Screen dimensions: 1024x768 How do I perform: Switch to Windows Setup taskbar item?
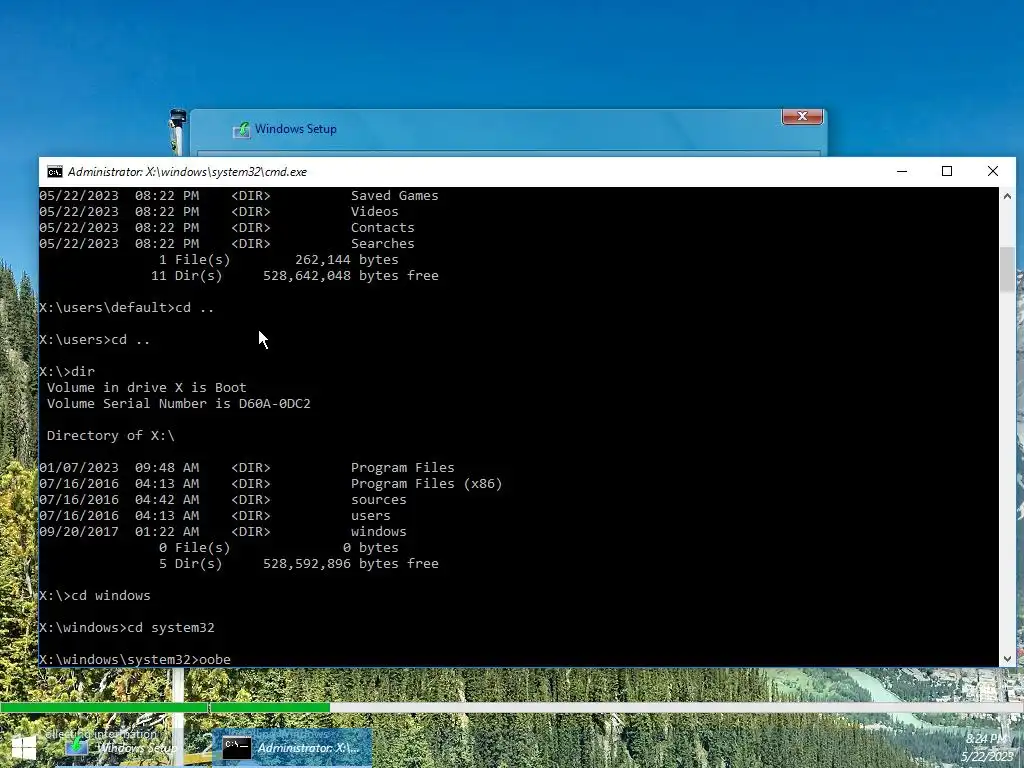click(121, 748)
